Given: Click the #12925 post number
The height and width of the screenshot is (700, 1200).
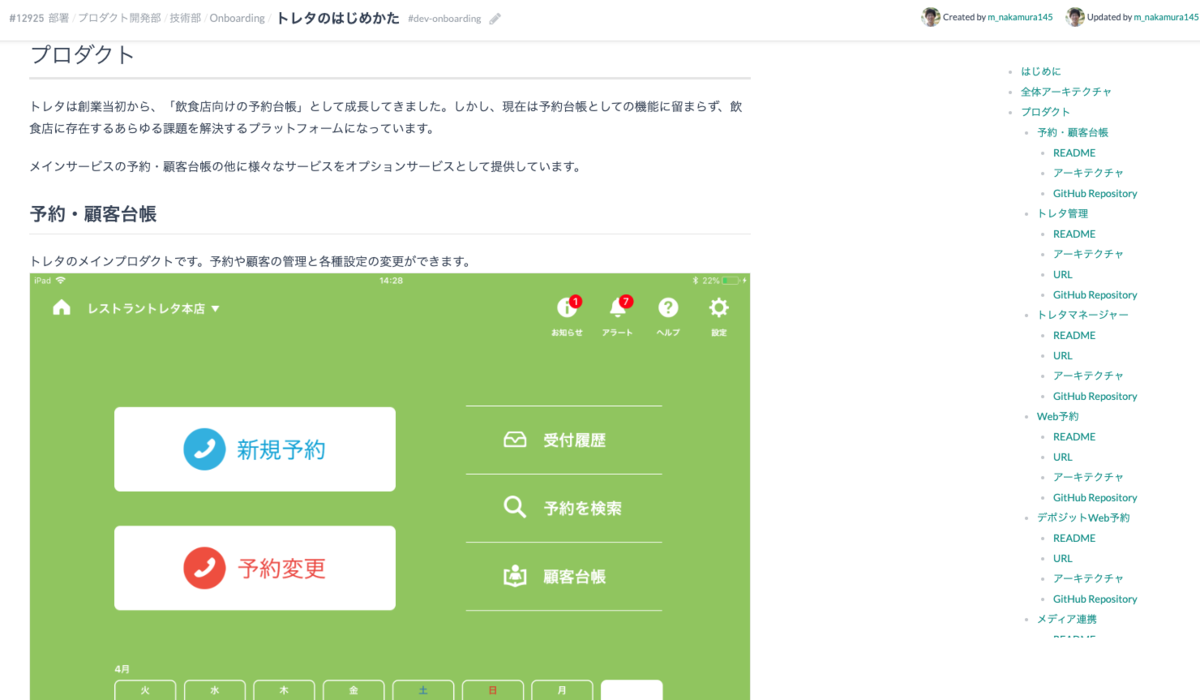Looking at the screenshot, I should tap(26, 18).
